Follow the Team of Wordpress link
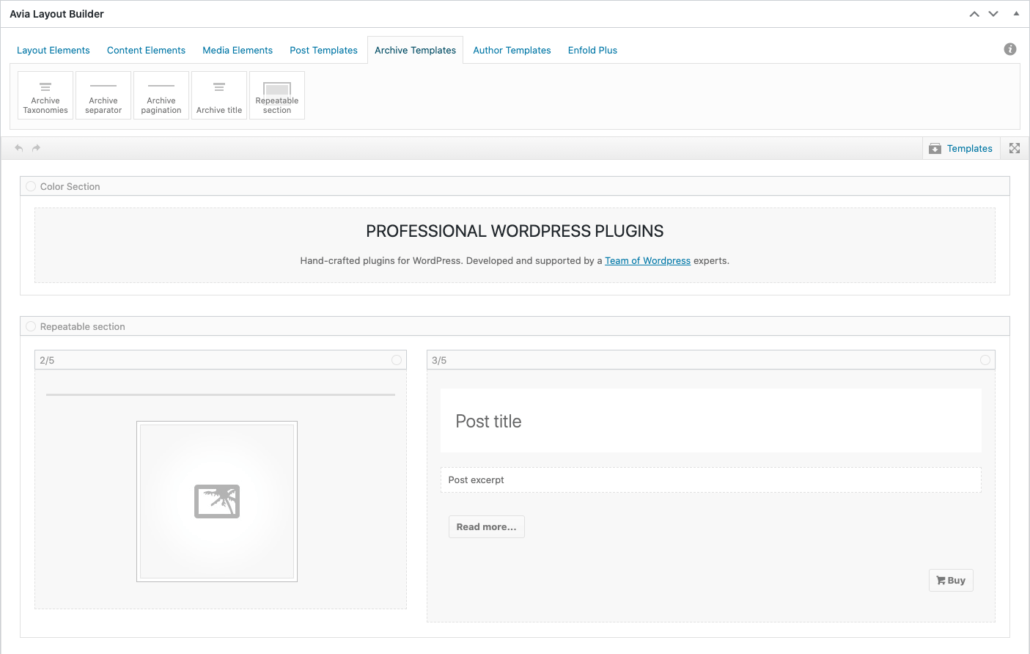 (x=648, y=261)
